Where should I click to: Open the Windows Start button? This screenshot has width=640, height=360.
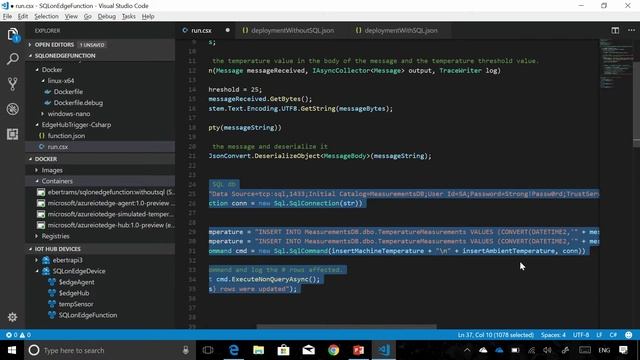(x=12, y=350)
